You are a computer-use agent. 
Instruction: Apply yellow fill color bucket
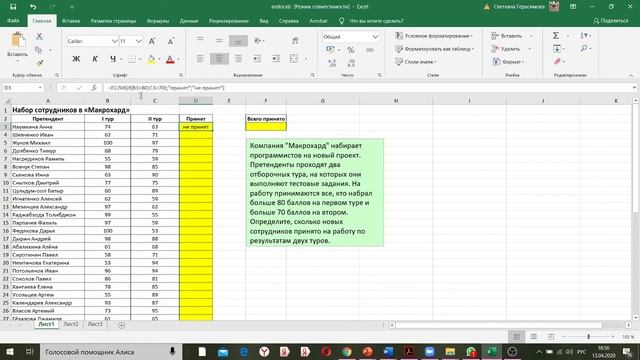(151, 59)
